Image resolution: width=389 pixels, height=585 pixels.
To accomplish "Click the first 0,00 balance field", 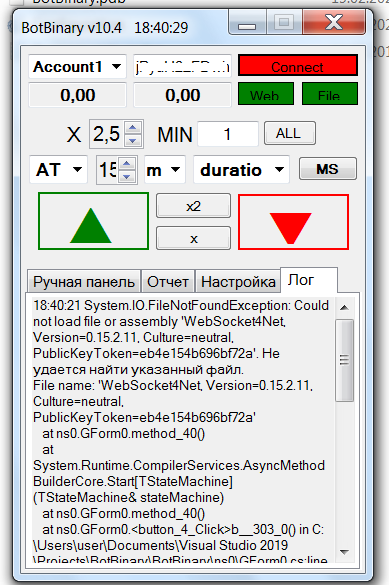I will coord(78,95).
